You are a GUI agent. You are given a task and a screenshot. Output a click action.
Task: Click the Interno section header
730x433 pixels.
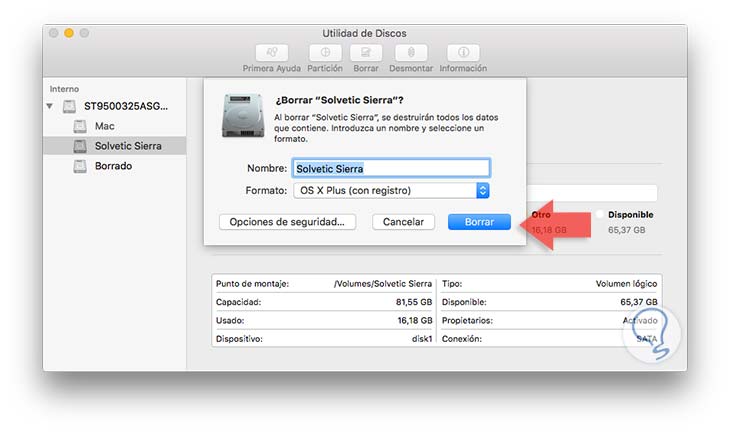[x=64, y=89]
